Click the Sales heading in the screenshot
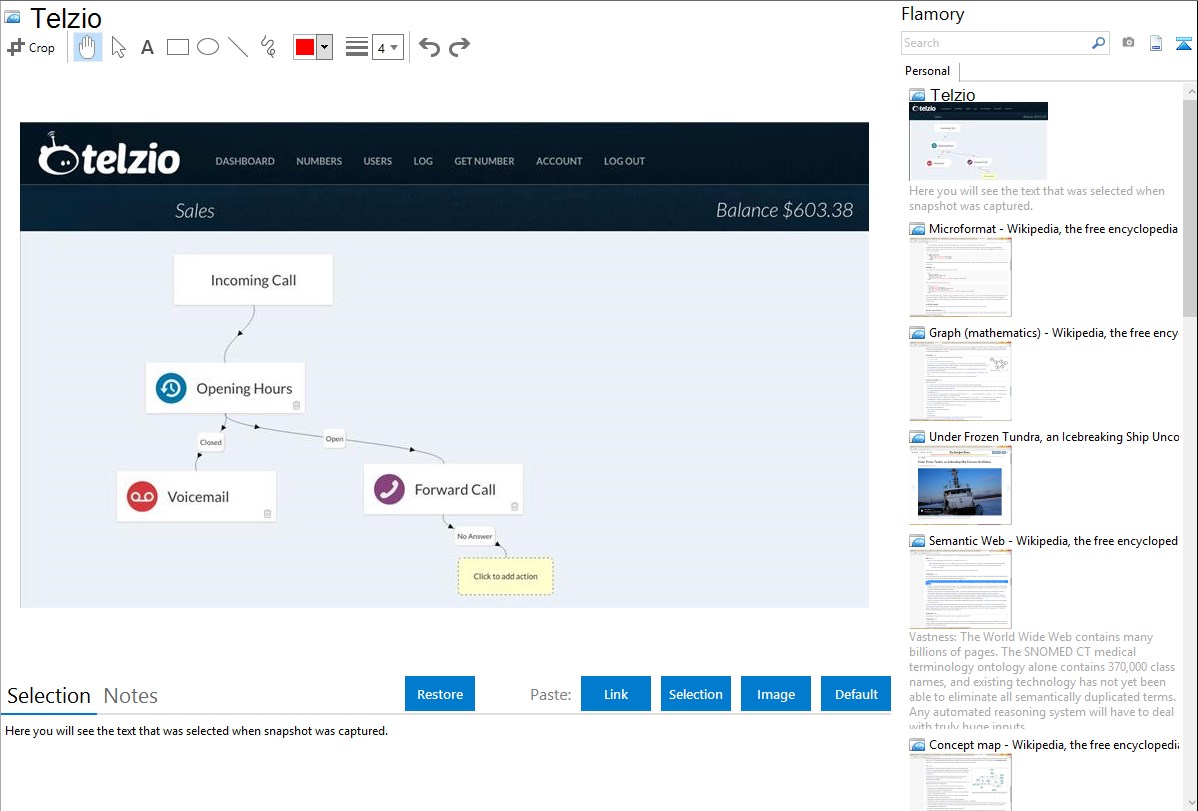 pos(195,211)
